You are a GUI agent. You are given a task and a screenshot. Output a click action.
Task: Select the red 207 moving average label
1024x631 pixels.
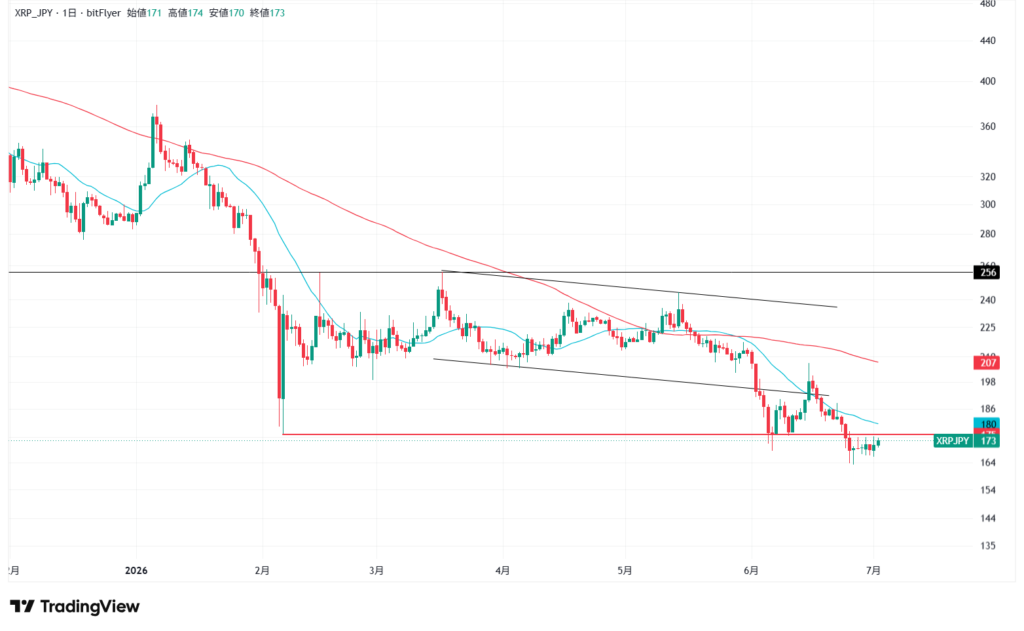point(986,363)
